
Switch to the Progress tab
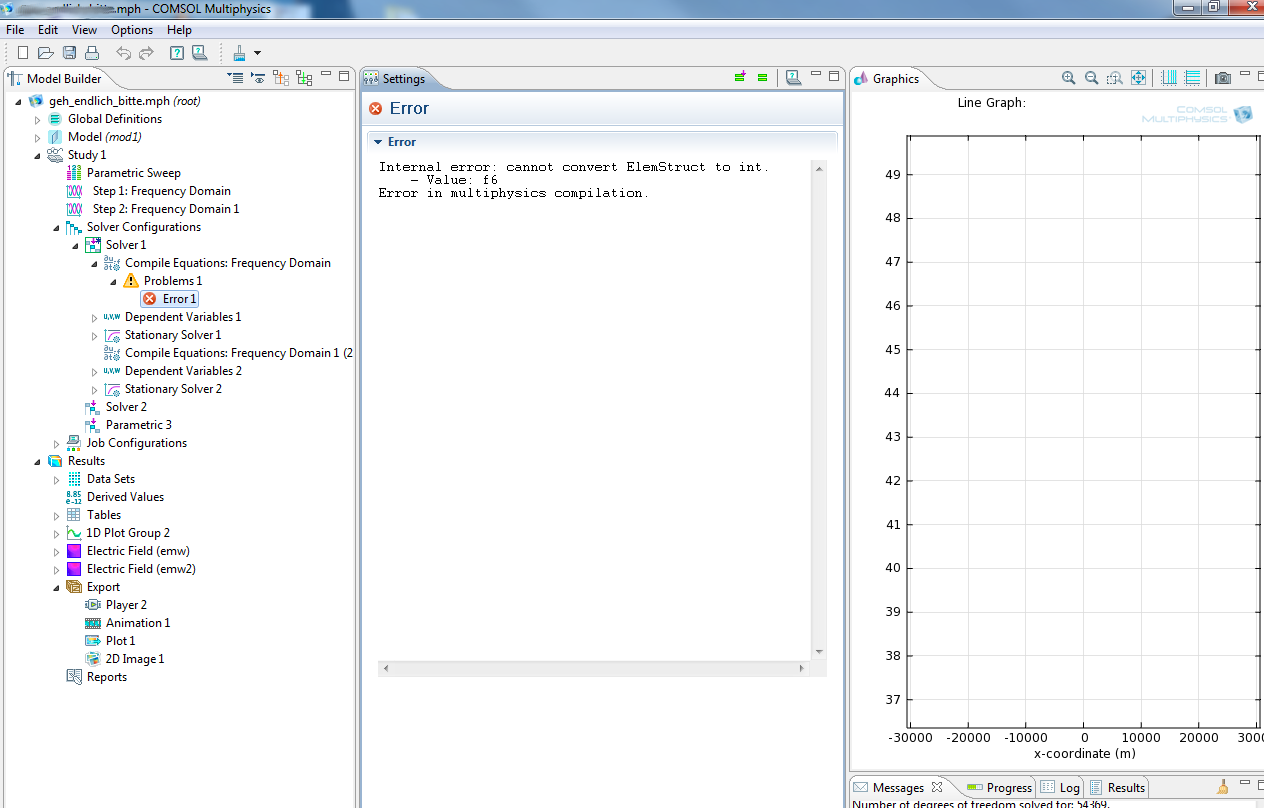(999, 787)
